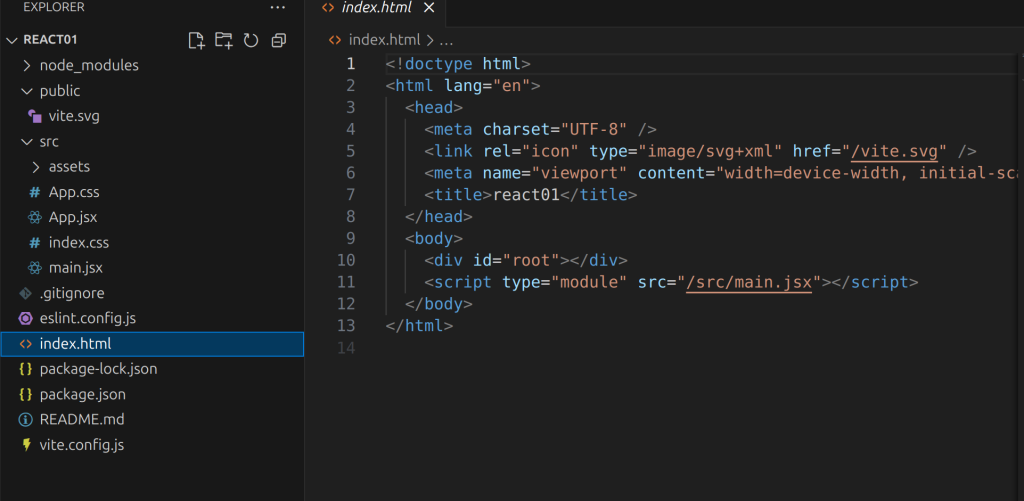Click the info icon beside README.md
Viewport: 1024px width, 501px height.
point(26,420)
